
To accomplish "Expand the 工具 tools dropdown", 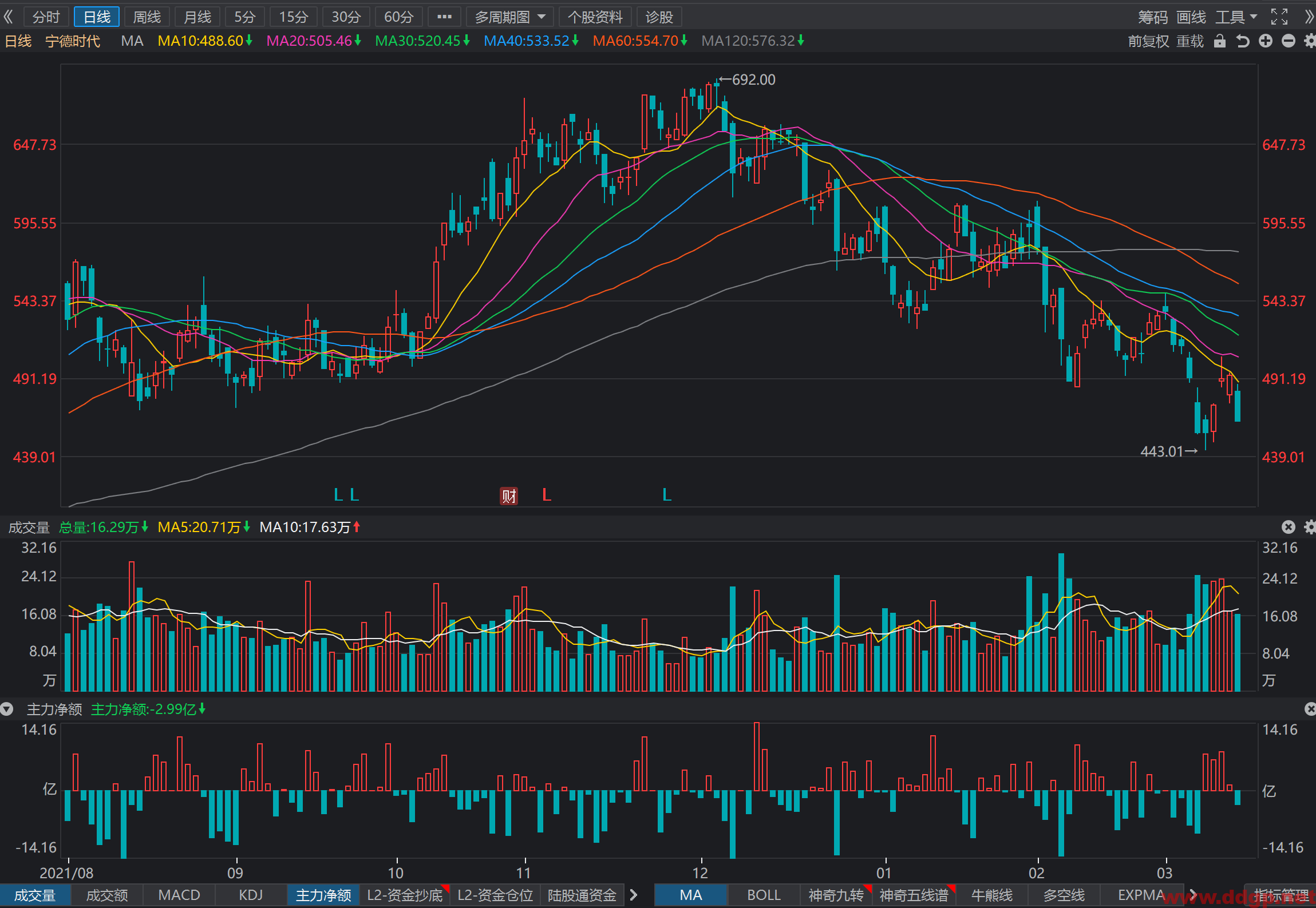I will [x=1236, y=17].
